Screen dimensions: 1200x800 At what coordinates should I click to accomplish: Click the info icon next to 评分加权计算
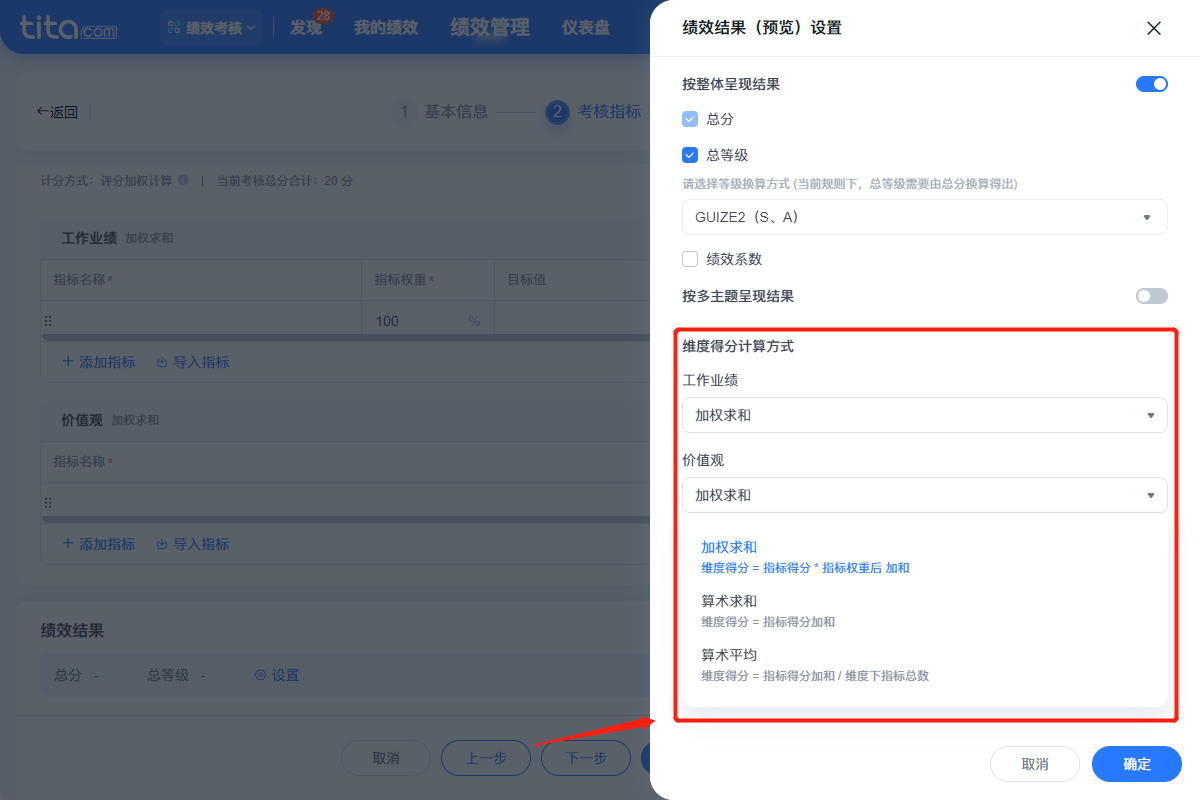point(185,181)
